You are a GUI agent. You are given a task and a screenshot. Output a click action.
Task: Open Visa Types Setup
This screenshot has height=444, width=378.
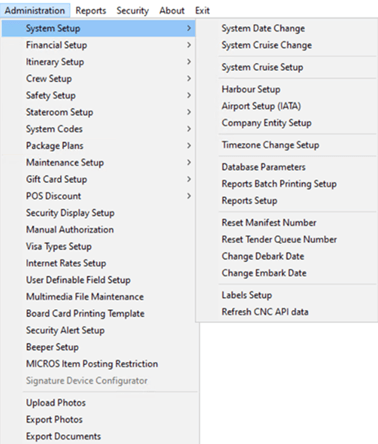[x=99, y=246]
